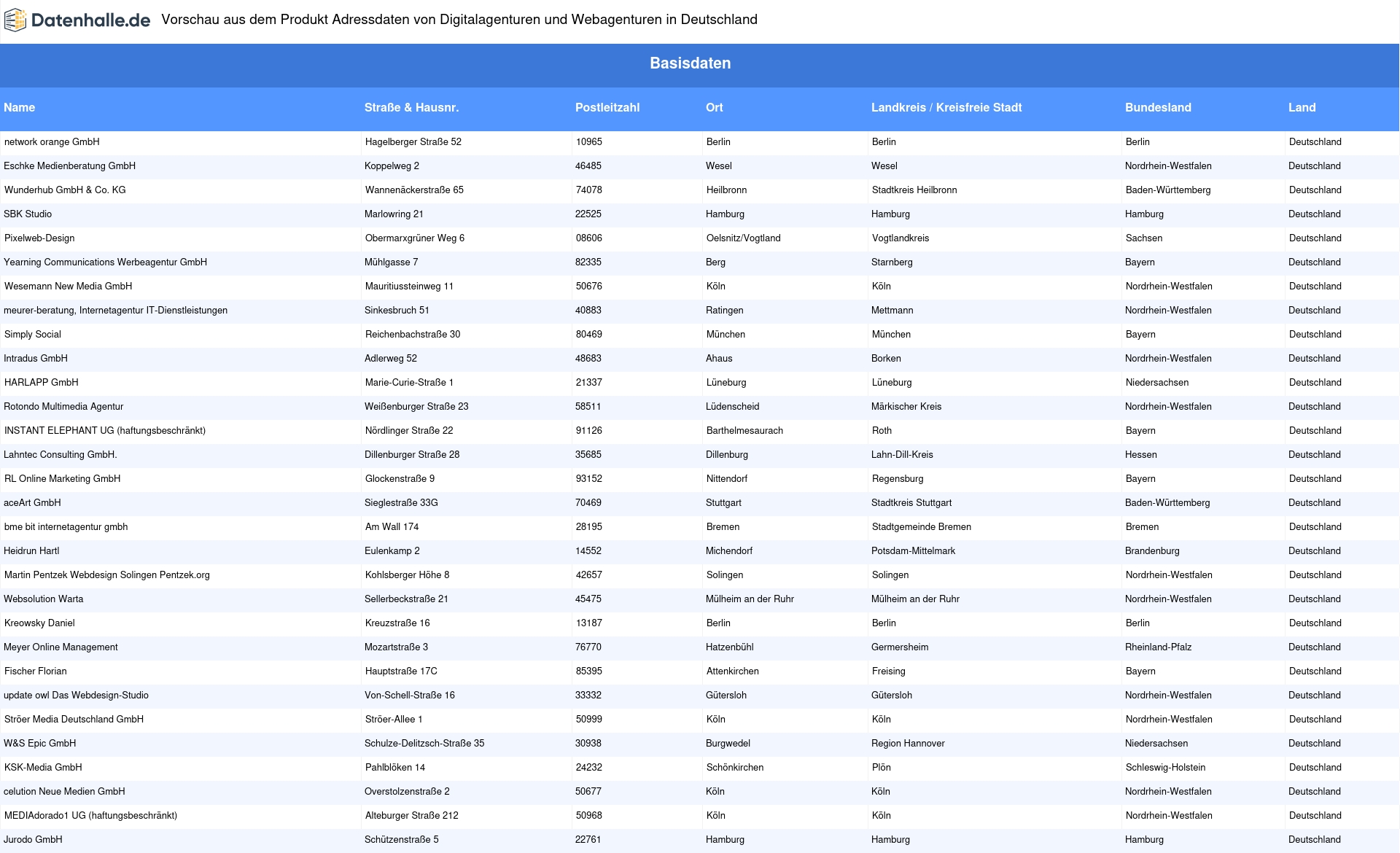Click the Datenhalle.de logo icon
Image resolution: width=1400 pixels, height=853 pixels.
15,20
